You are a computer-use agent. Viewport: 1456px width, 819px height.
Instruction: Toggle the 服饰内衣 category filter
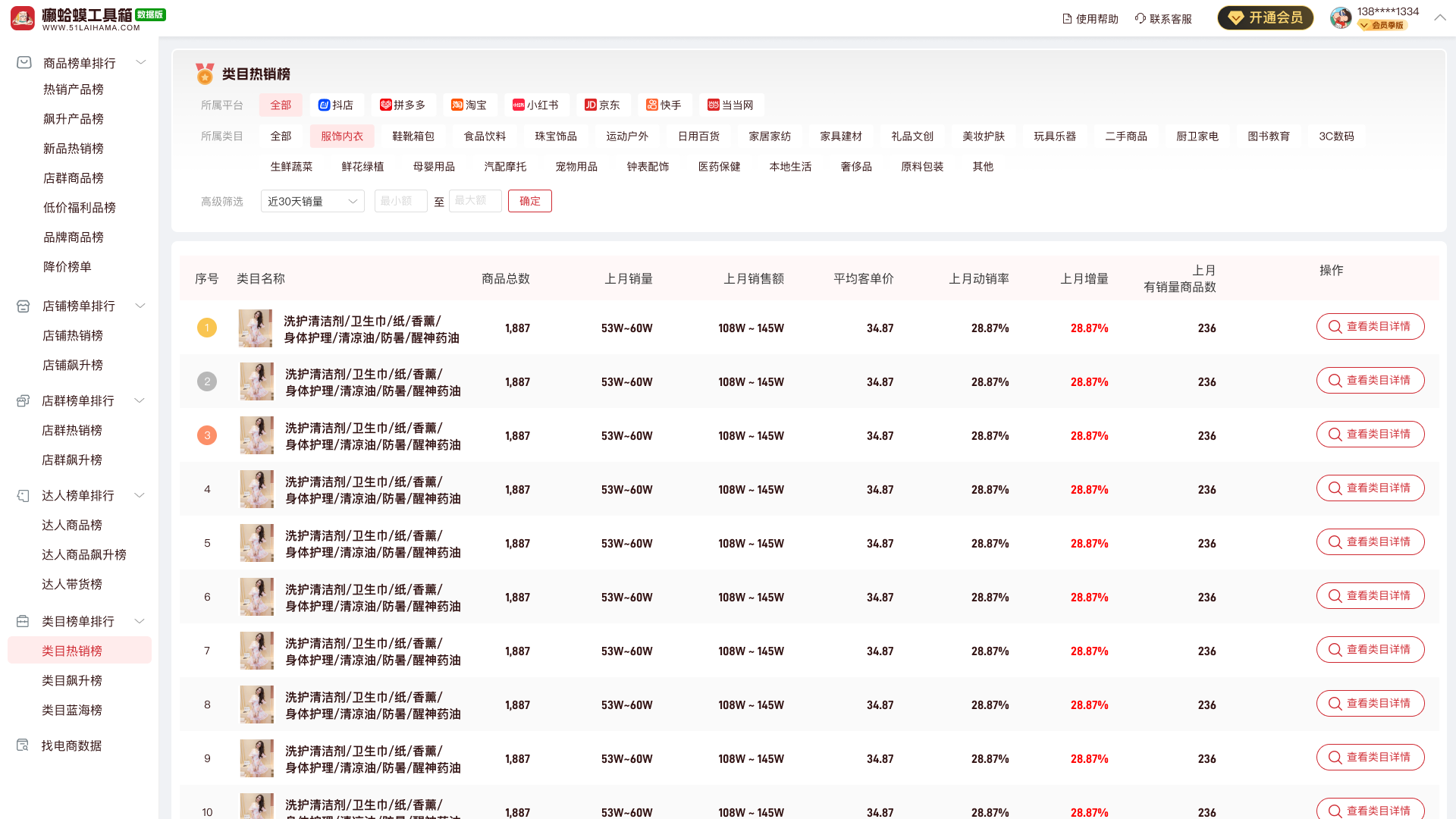[x=341, y=136]
